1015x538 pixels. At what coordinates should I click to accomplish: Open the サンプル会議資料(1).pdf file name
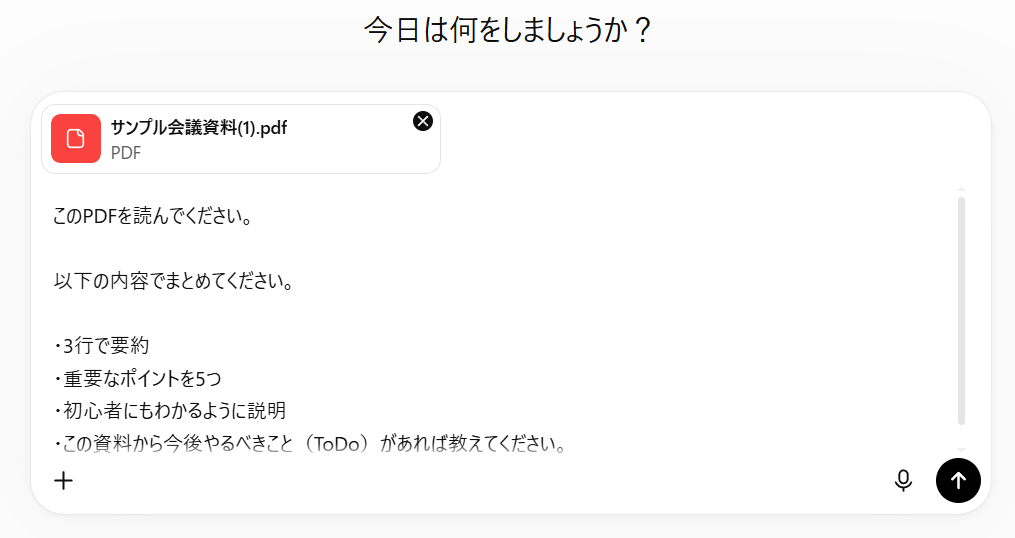[199, 128]
